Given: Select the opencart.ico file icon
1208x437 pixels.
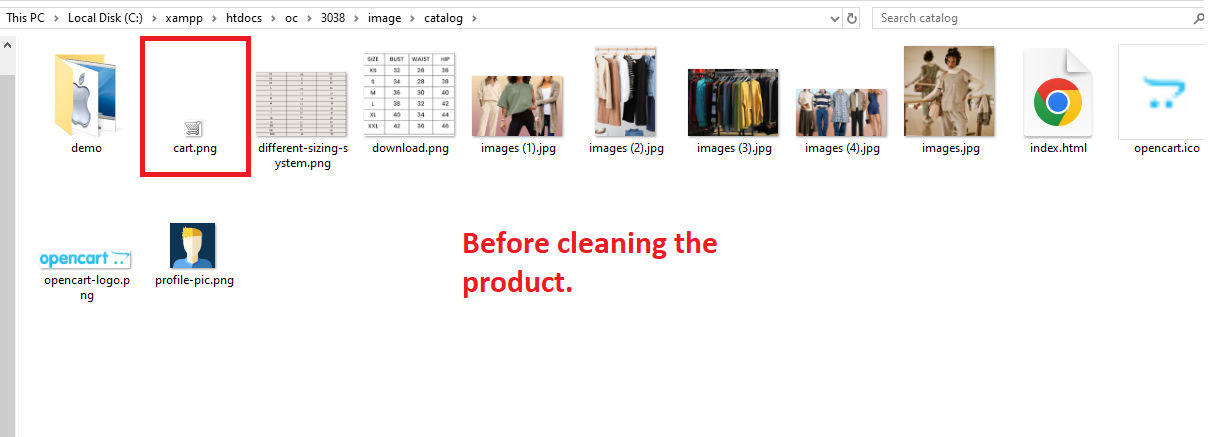Looking at the screenshot, I should 1161,92.
